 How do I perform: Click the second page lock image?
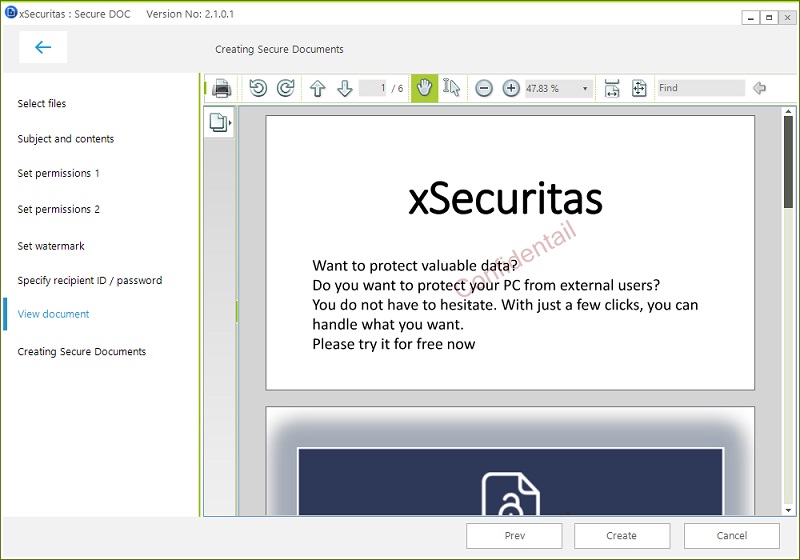point(510,482)
